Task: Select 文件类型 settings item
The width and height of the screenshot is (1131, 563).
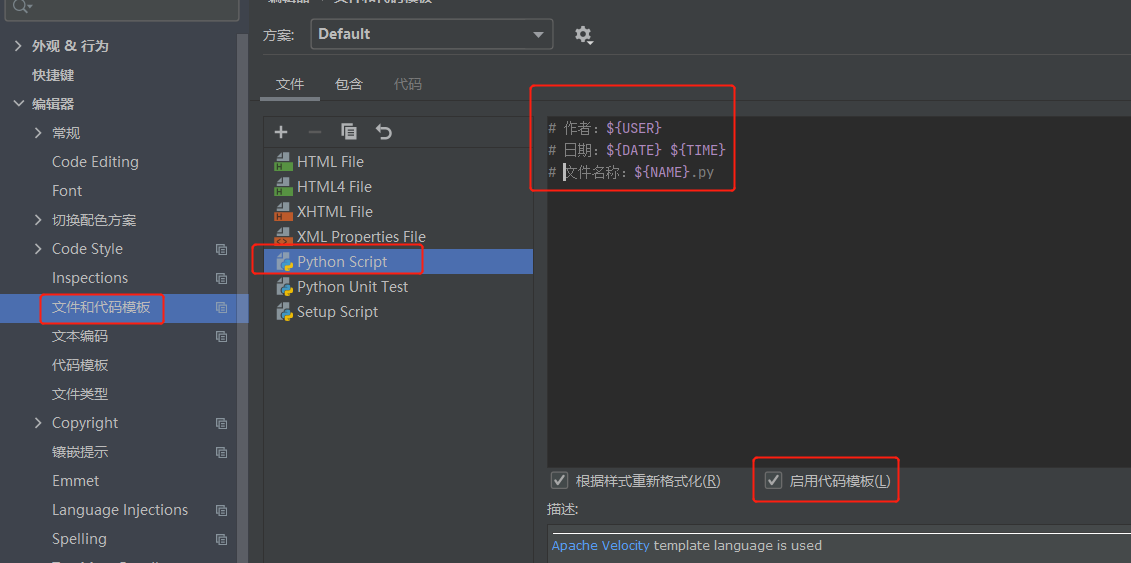Action: (x=80, y=394)
